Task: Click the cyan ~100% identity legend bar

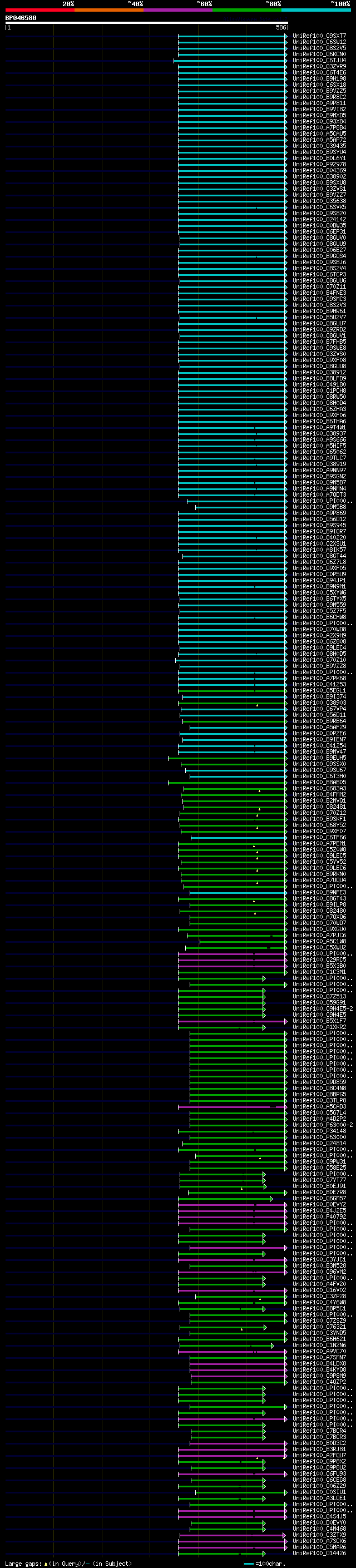Action: [x=317, y=11]
